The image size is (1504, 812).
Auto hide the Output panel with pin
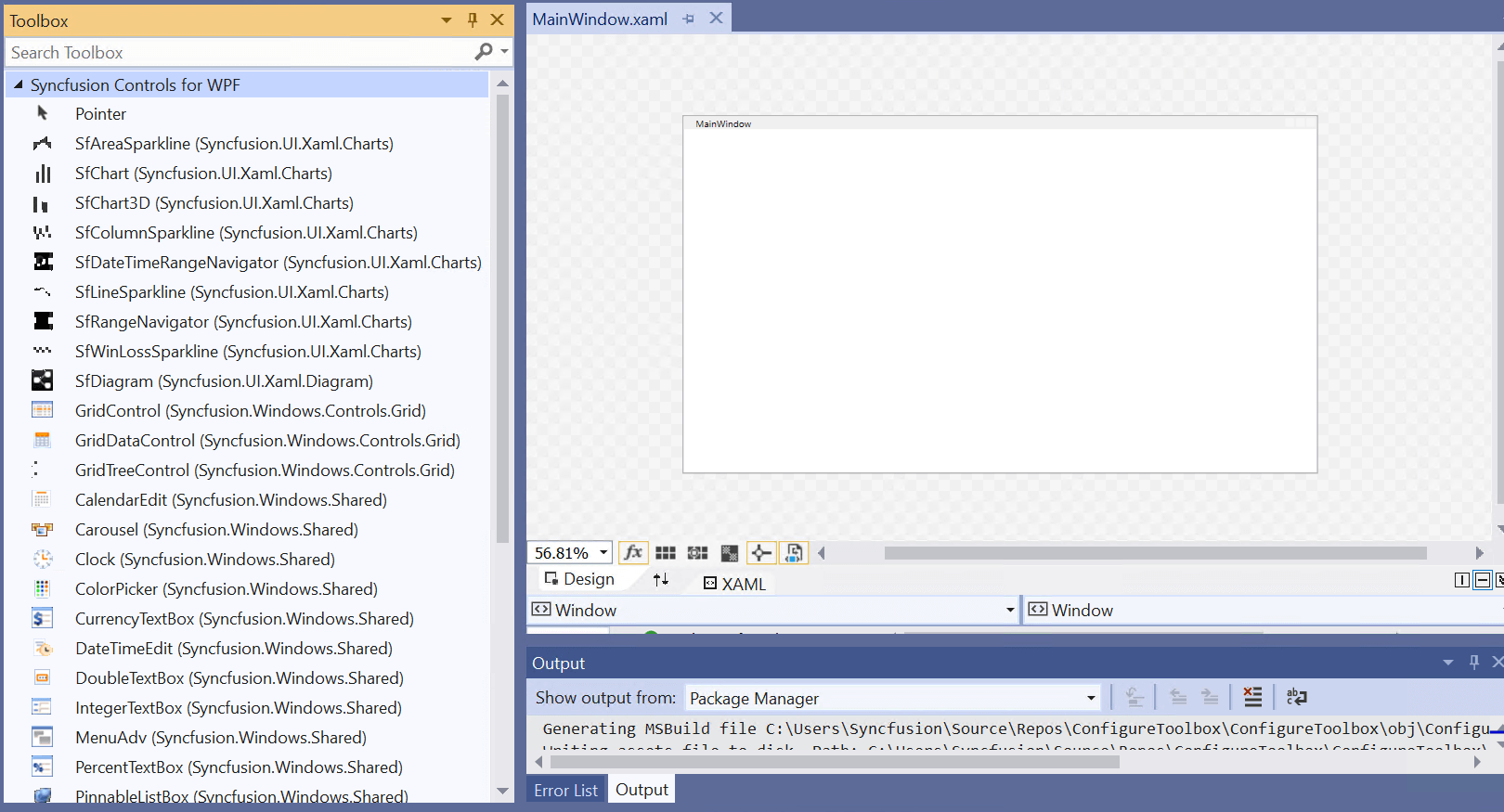pyautogui.click(x=1474, y=662)
